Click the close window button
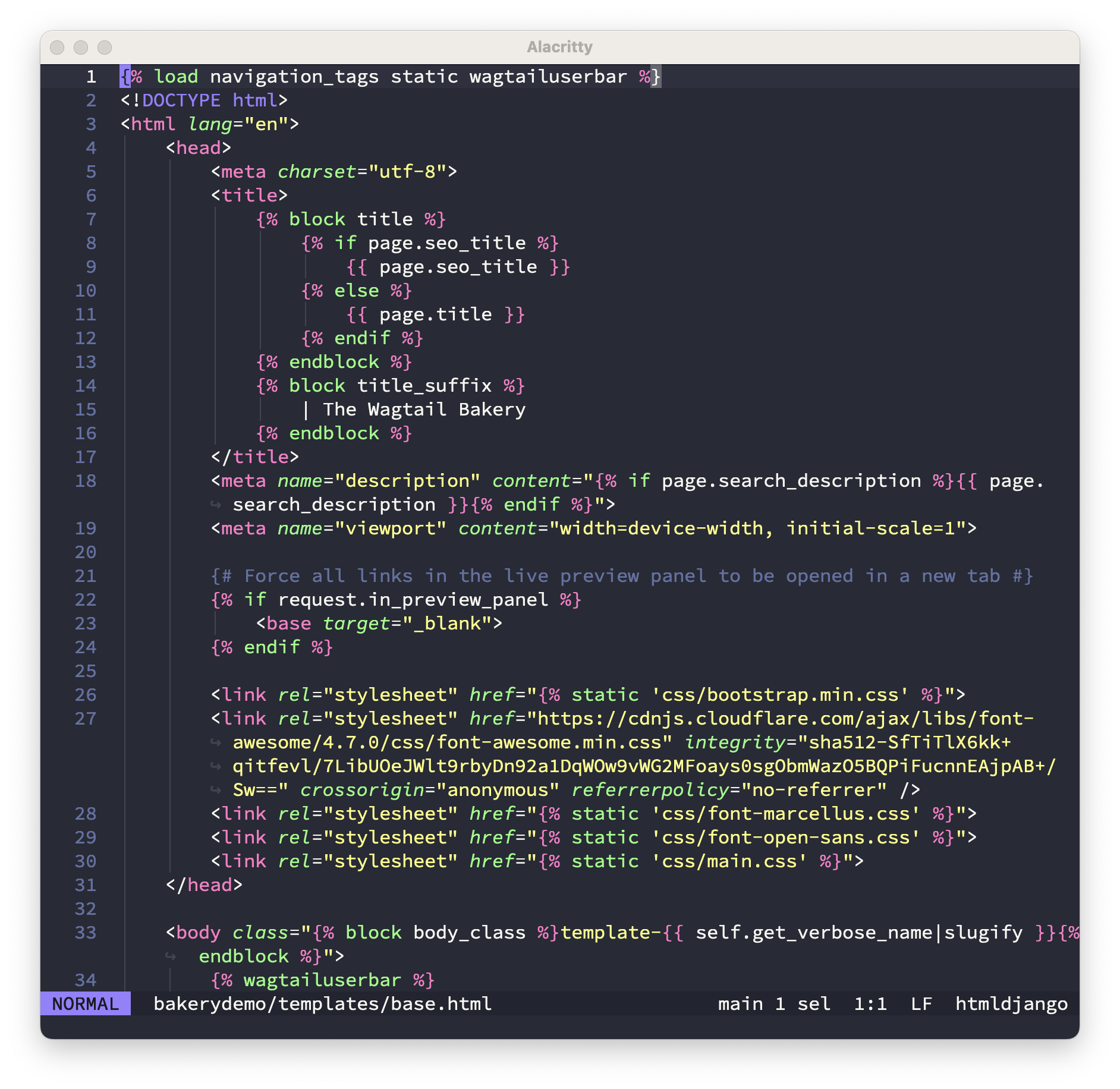The width and height of the screenshot is (1120, 1089). [57, 48]
